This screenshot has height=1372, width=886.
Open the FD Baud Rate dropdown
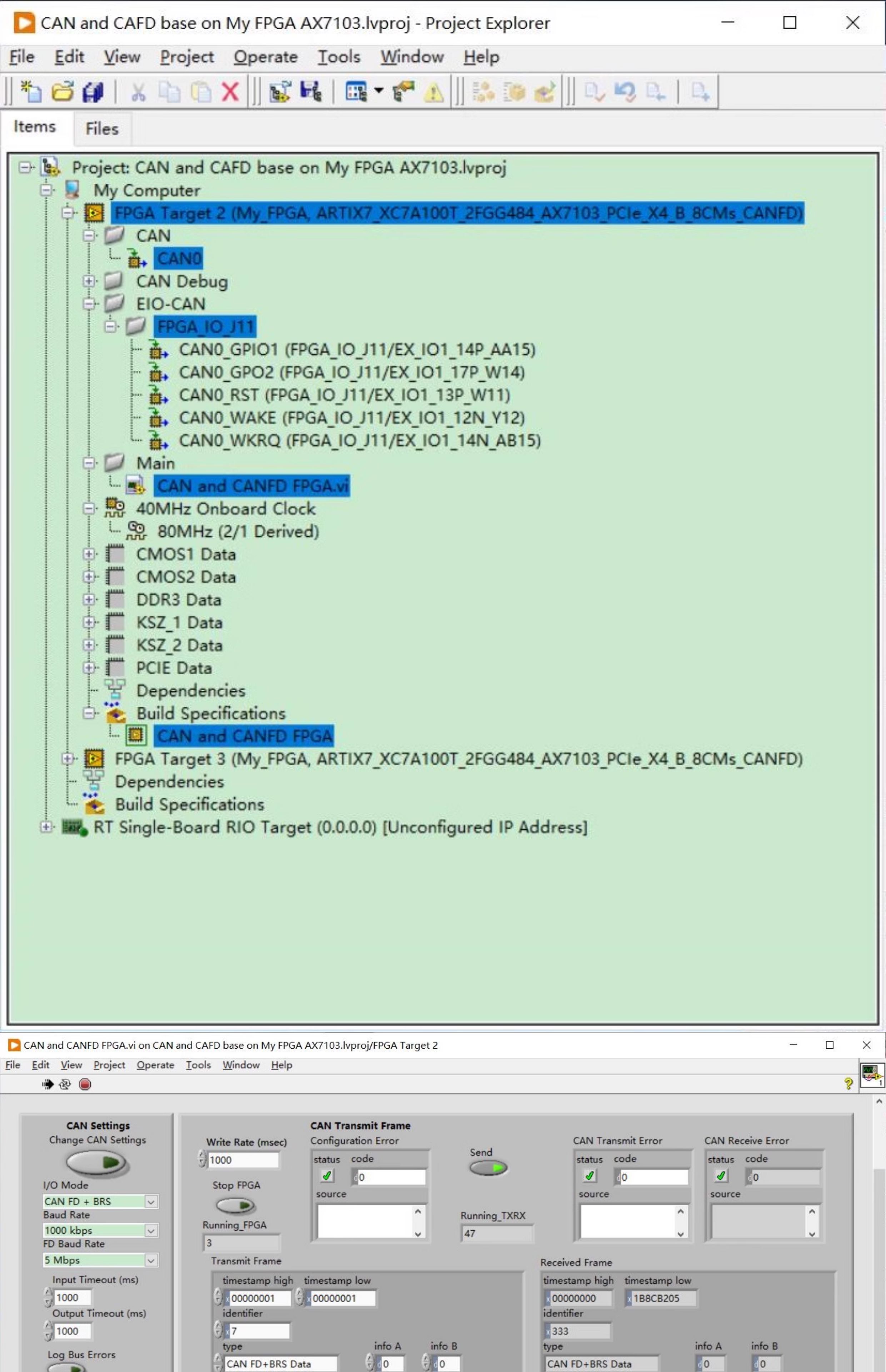point(151,1260)
